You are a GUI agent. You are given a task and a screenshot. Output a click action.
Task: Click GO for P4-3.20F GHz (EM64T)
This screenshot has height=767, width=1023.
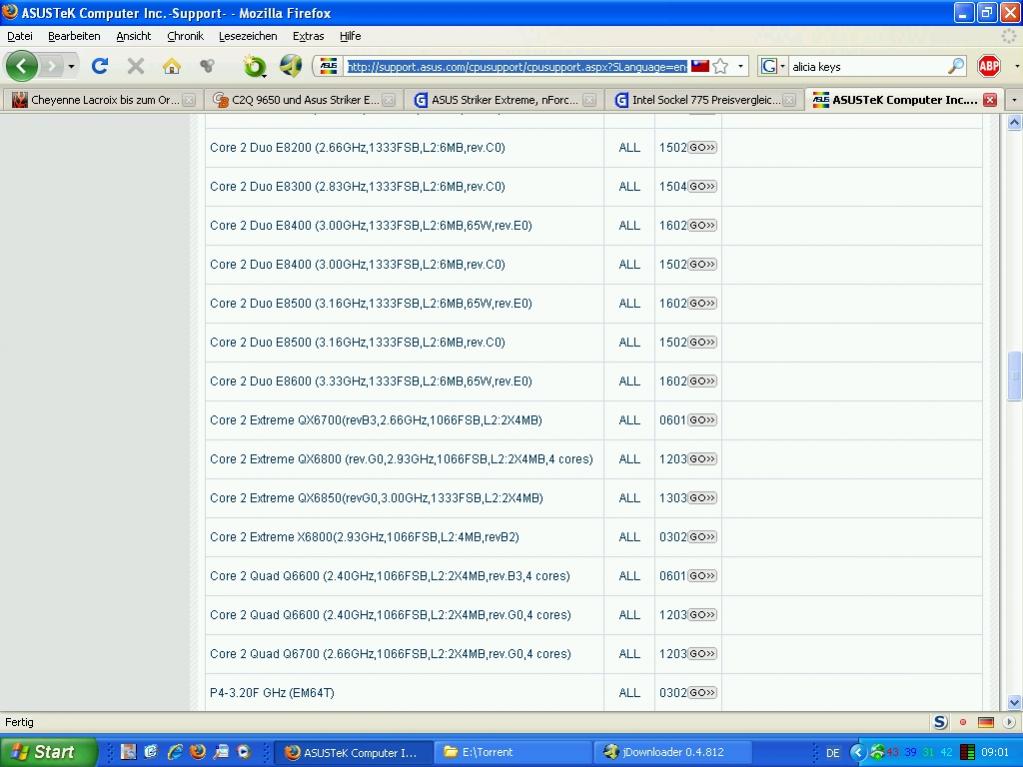pos(702,693)
